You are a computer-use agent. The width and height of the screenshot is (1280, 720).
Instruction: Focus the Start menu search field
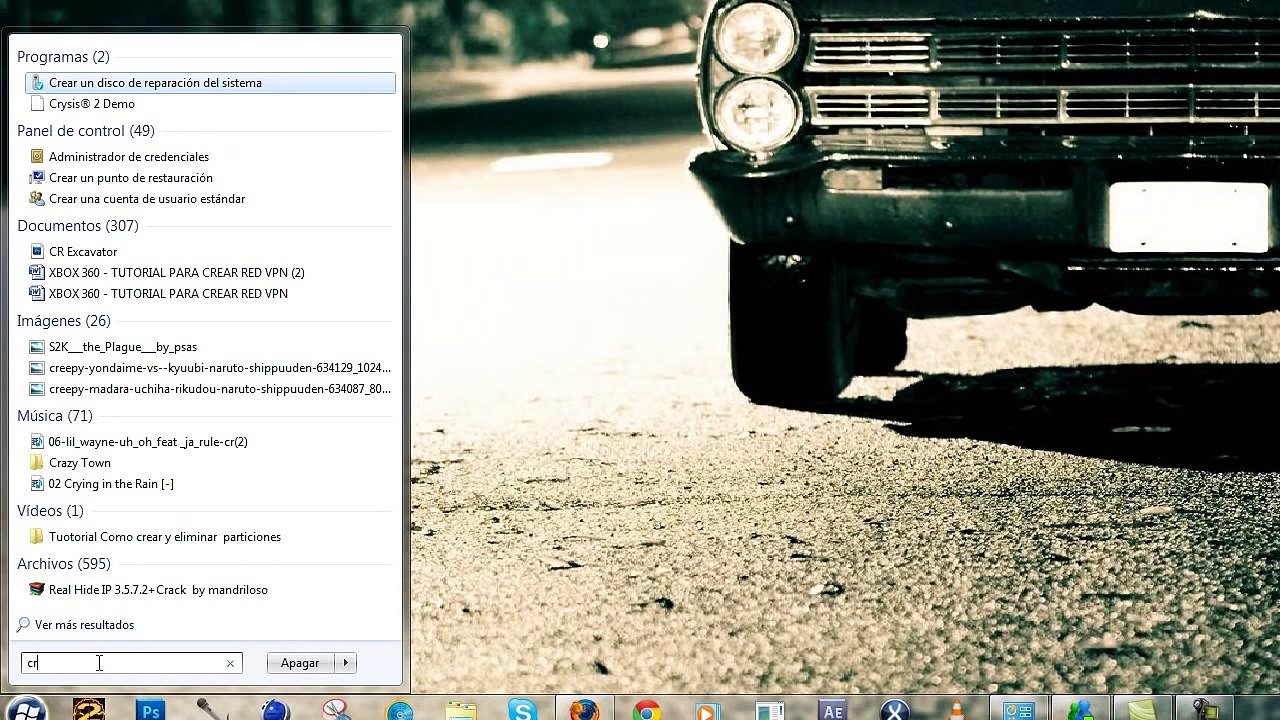point(131,663)
